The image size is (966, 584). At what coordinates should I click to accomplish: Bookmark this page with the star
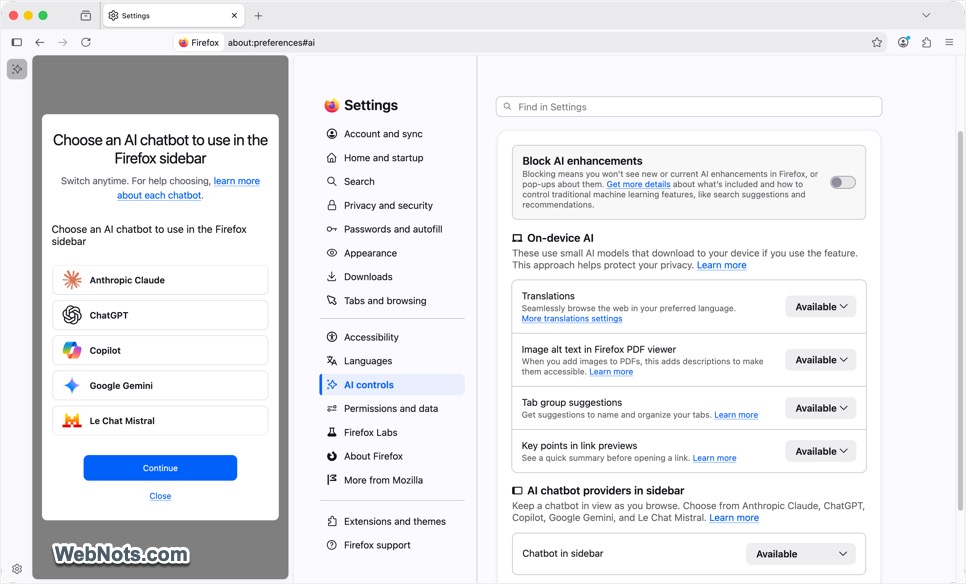(877, 43)
